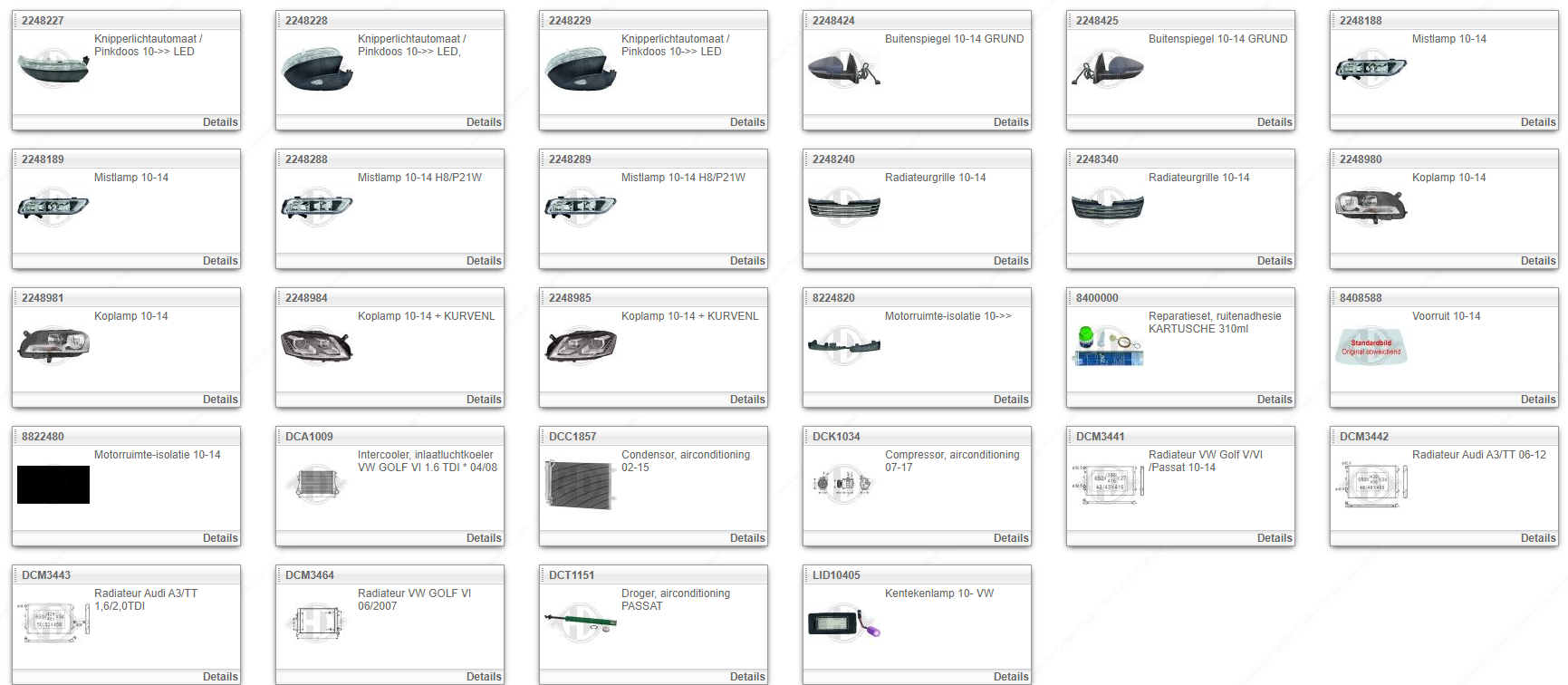Image resolution: width=1568 pixels, height=685 pixels.
Task: Click the Mistlamp 2248189 fog lamp image
Action: pos(53,207)
